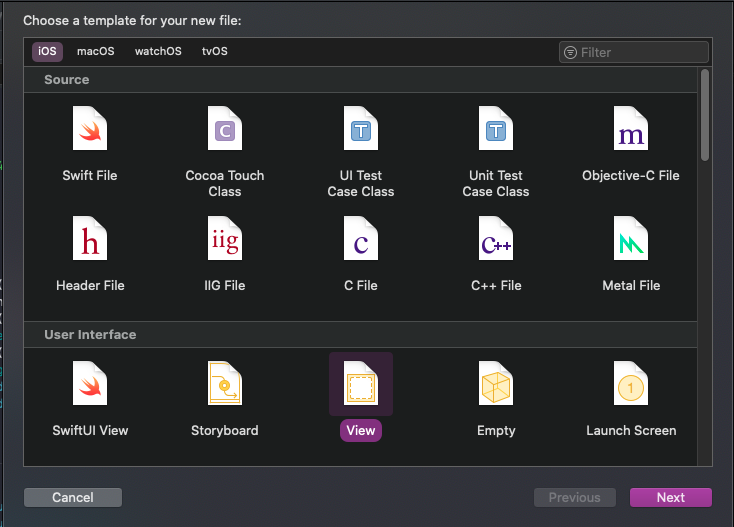Screen dimensions: 734x527
Task: Pick the IIG File template
Action: click(x=225, y=239)
